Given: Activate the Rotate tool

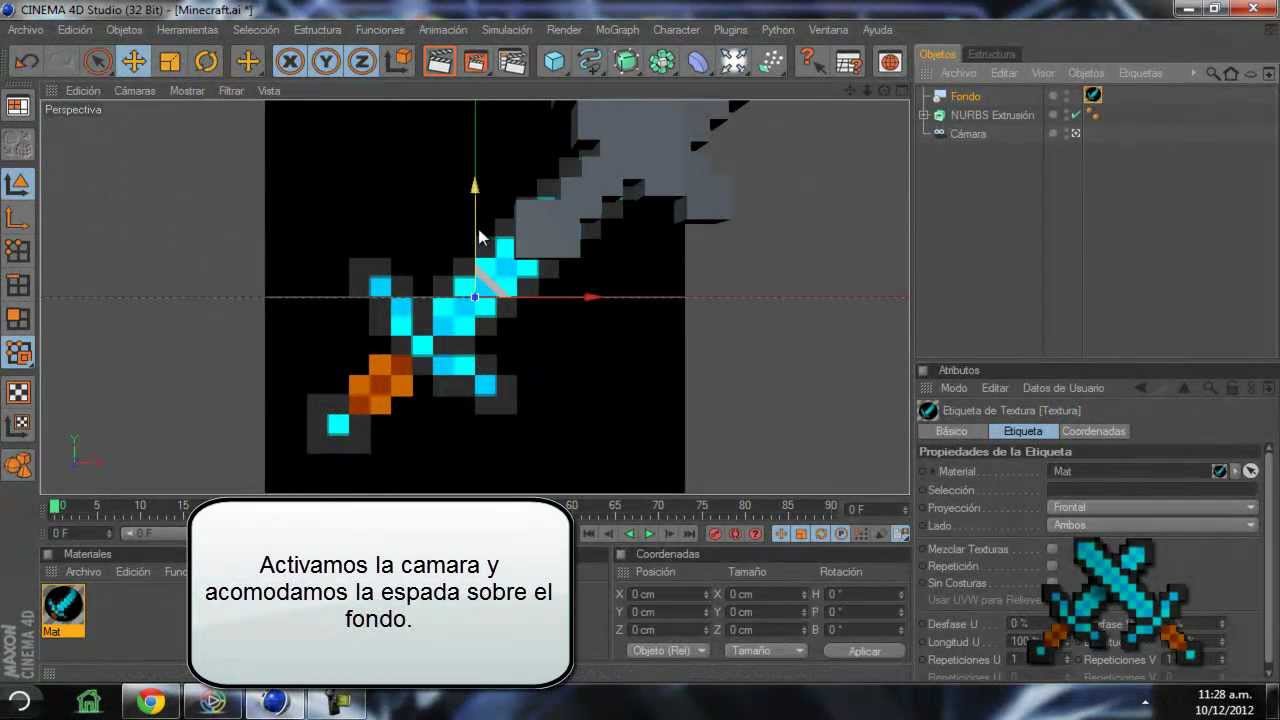Looking at the screenshot, I should tap(206, 62).
